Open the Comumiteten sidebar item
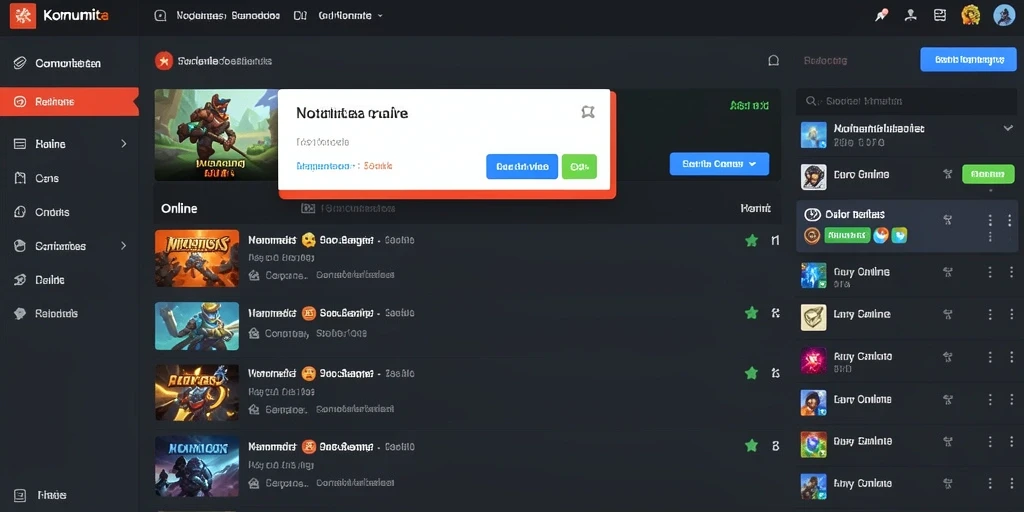This screenshot has height=512, width=1024. (69, 63)
